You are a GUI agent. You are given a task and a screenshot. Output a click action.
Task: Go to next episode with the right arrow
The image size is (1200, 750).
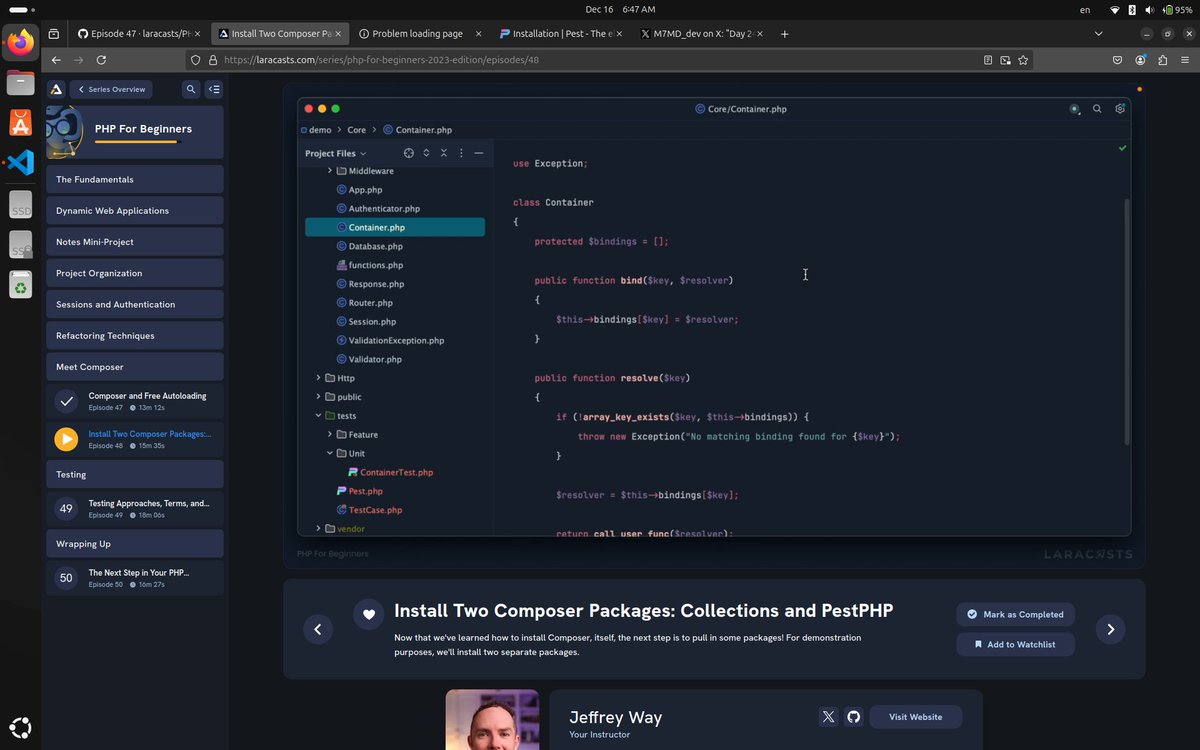point(1110,629)
